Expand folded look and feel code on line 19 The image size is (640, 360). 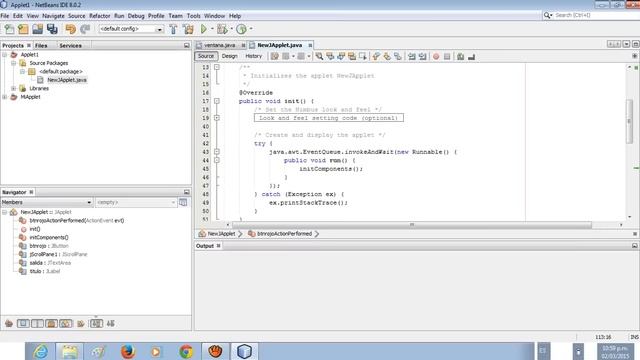click(217, 118)
